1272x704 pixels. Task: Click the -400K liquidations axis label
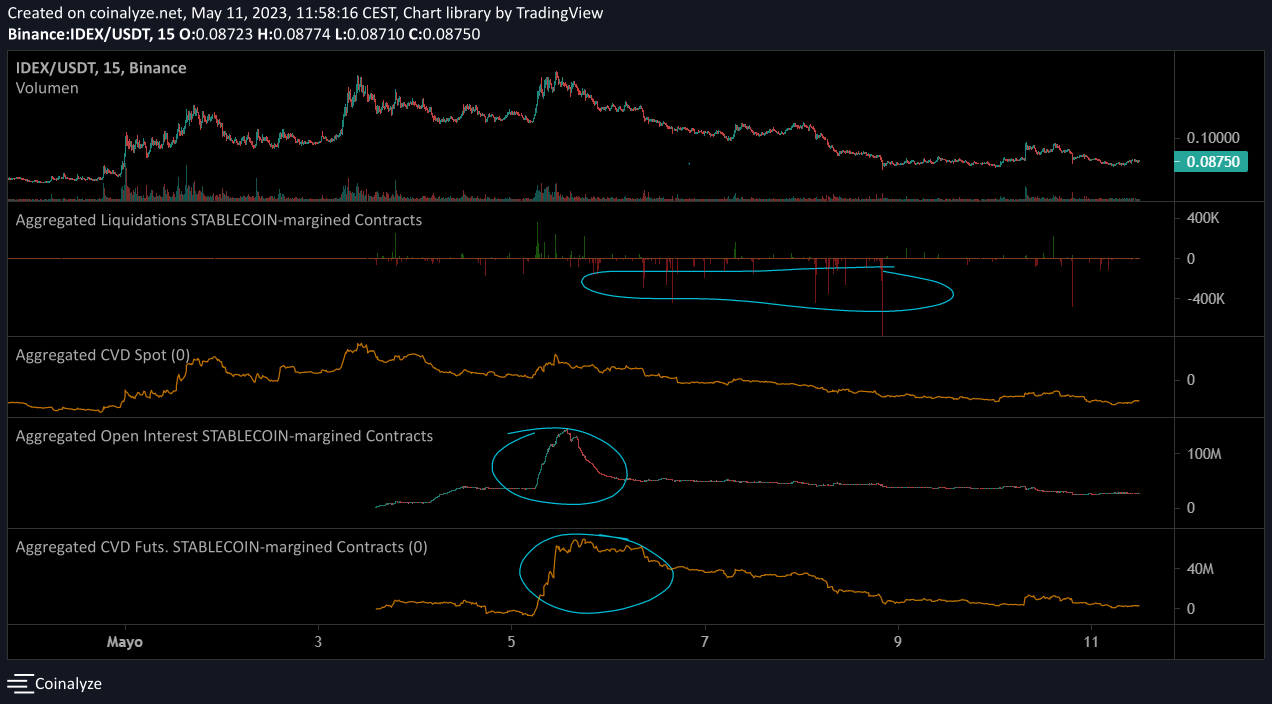pos(1206,299)
